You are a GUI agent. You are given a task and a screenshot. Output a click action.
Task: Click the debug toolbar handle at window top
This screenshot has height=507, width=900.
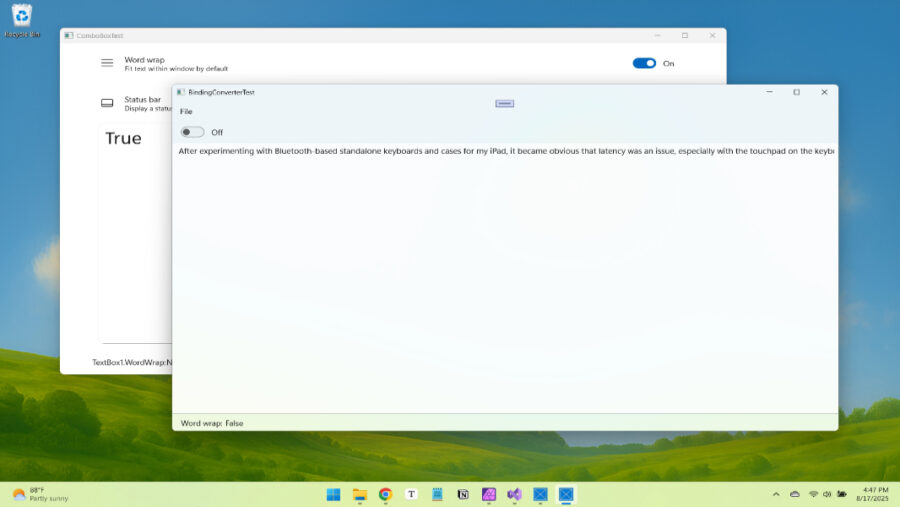tap(505, 103)
